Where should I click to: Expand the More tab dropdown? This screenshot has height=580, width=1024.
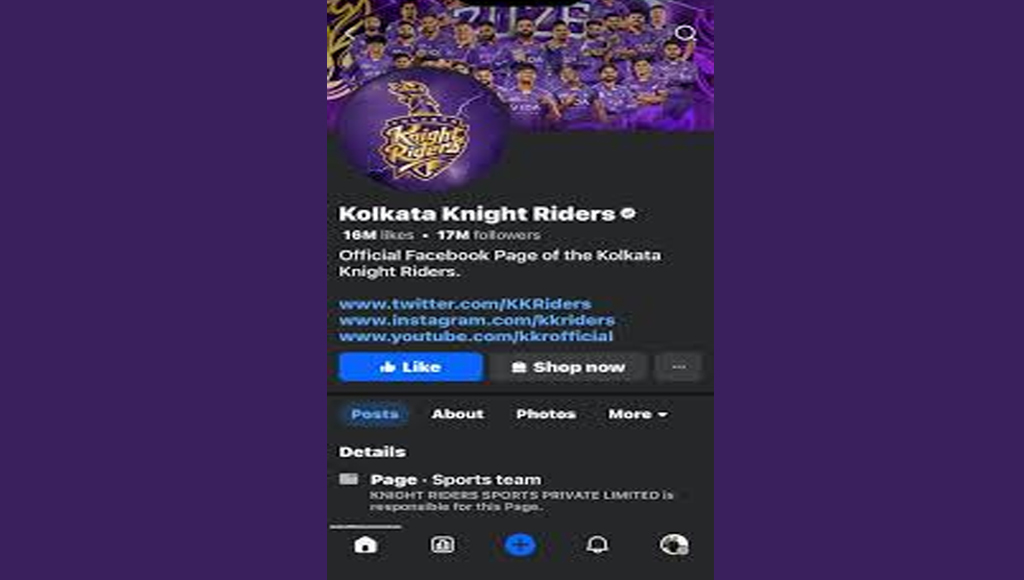tap(637, 414)
